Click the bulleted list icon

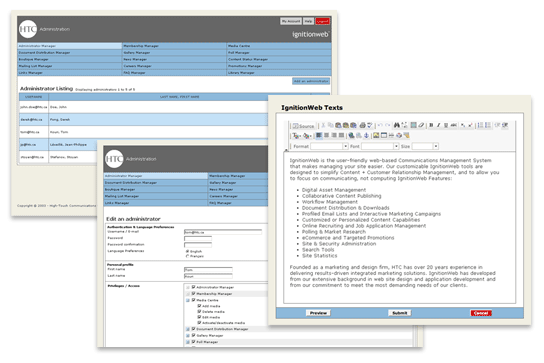(x=488, y=125)
